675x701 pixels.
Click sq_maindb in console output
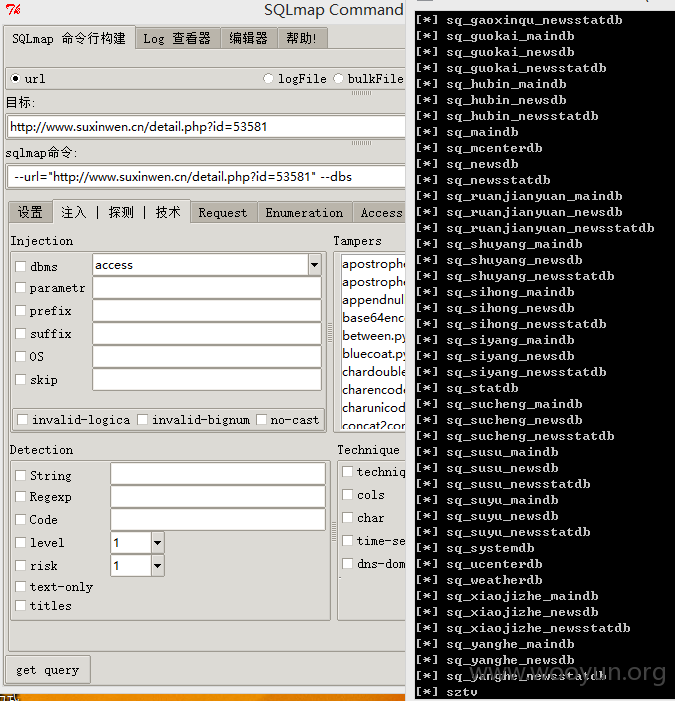482,132
